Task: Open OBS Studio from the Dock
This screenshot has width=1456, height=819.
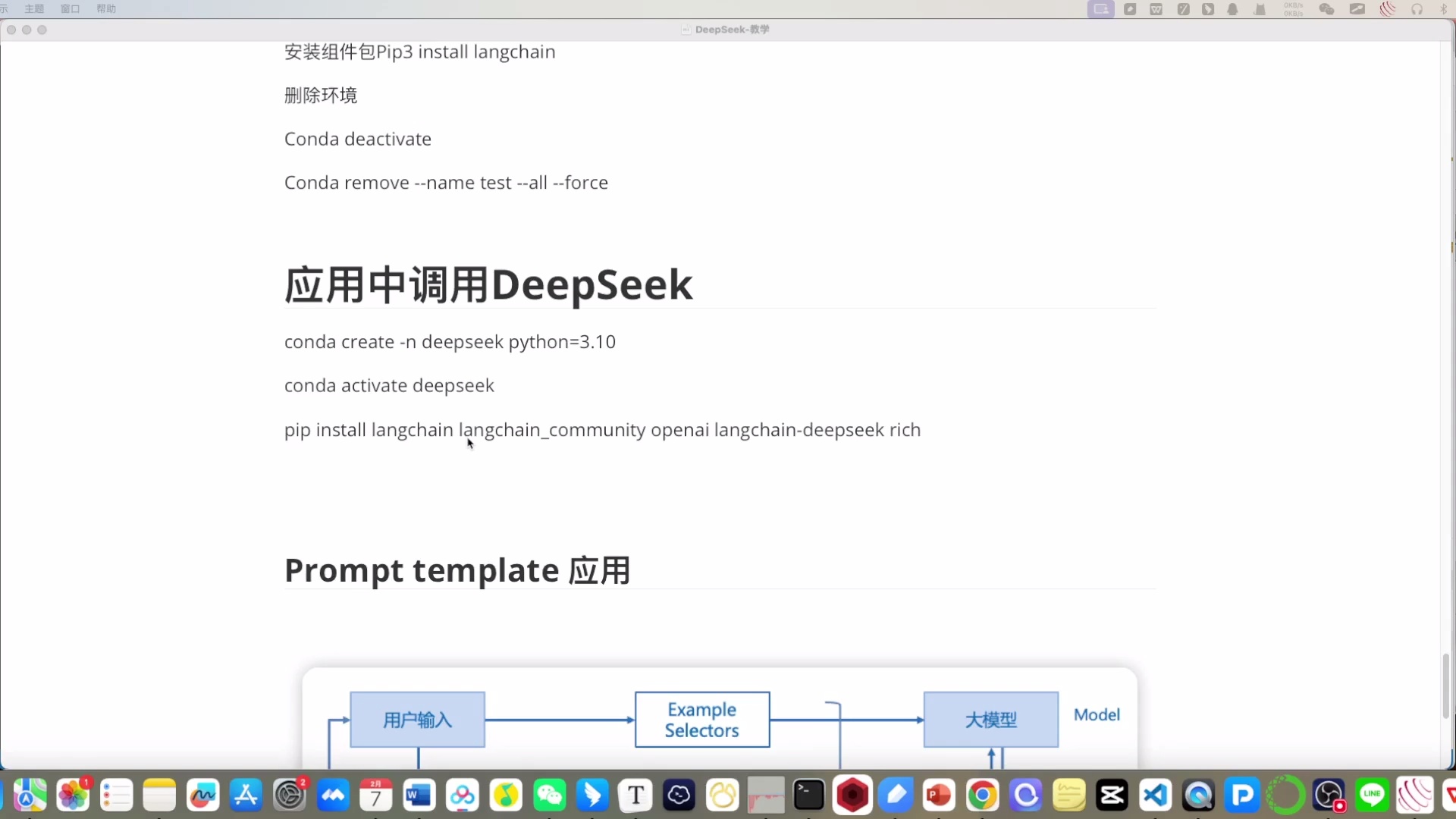Action: 1329,795
